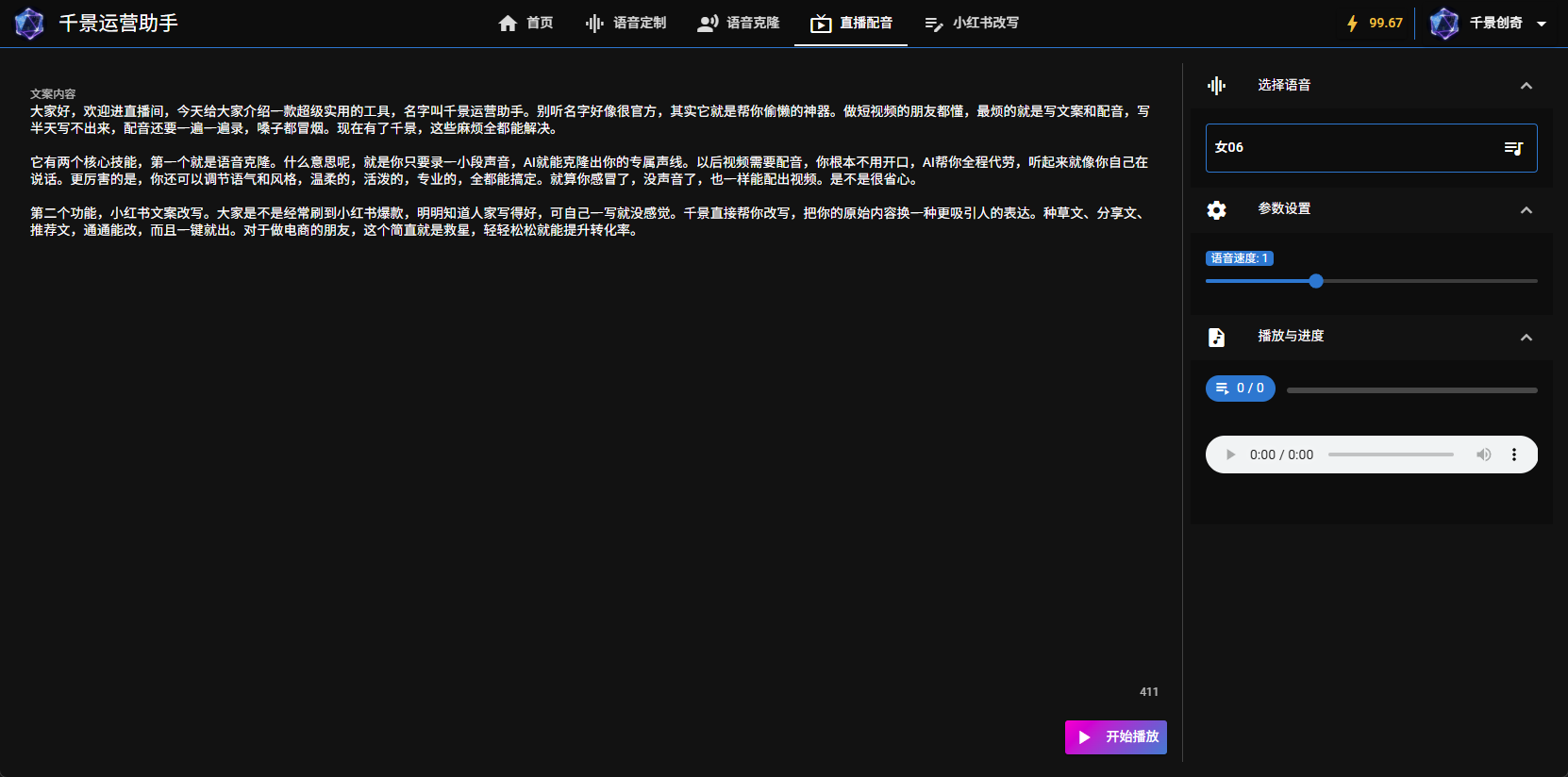
Task: Click the 0:00 / 0:00 time display
Action: pos(1281,455)
